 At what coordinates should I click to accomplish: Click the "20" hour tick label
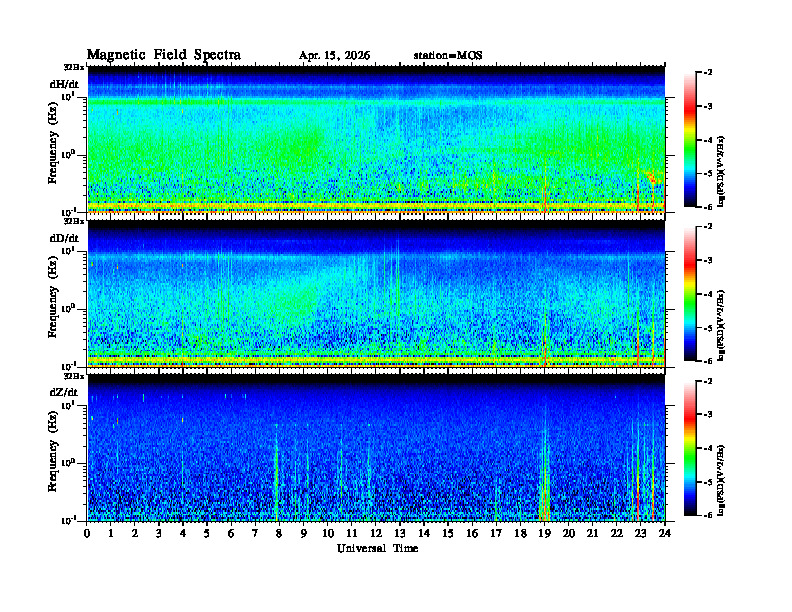click(568, 533)
